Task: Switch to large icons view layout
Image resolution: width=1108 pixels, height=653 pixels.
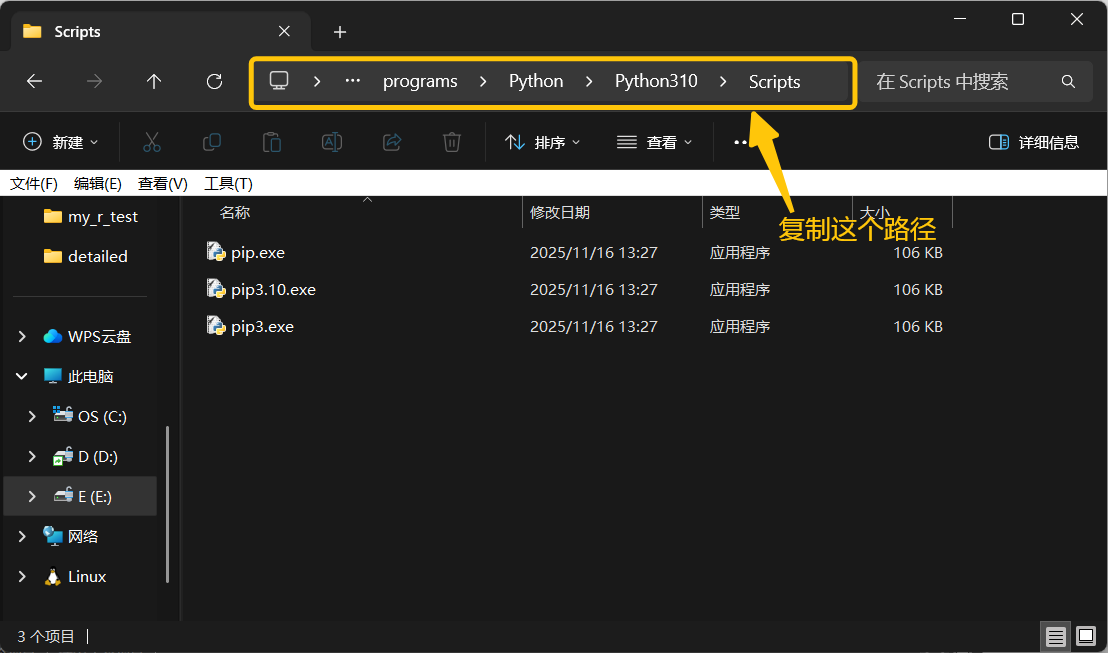Action: 1086,636
